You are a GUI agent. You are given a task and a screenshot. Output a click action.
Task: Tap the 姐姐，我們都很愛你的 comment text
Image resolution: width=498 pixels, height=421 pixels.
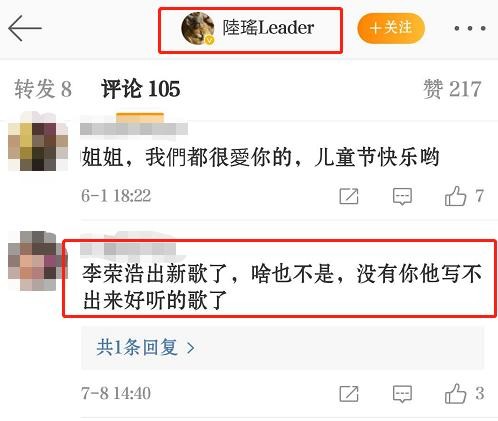261,157
